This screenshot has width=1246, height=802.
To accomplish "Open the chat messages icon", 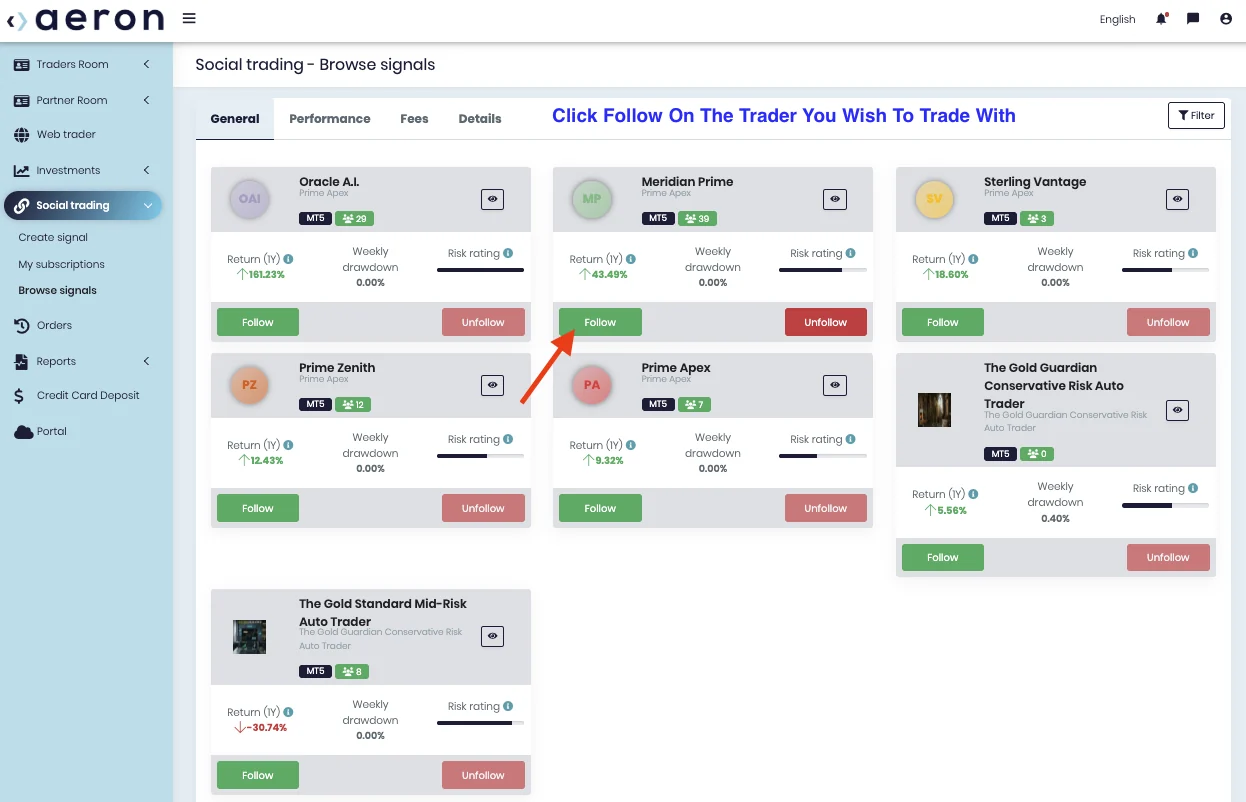I will coord(1193,19).
